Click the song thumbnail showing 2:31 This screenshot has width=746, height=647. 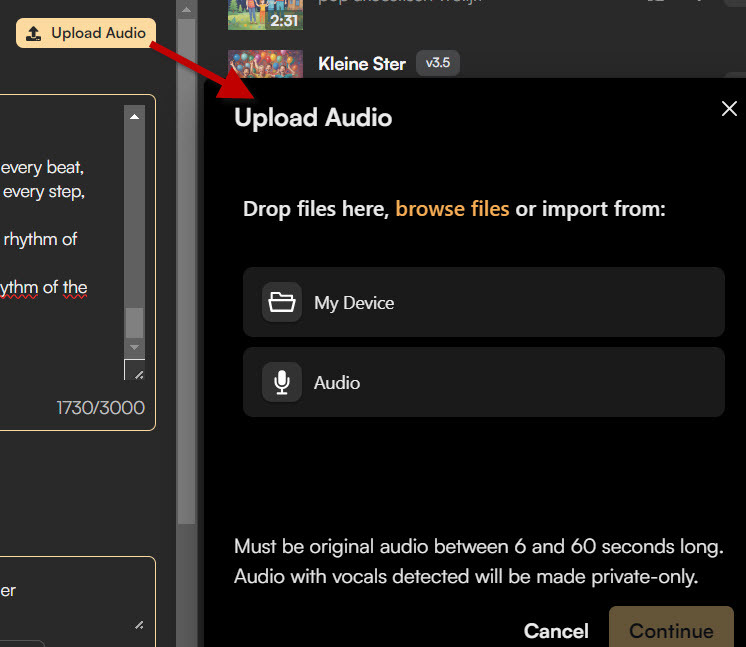pyautogui.click(x=264, y=12)
